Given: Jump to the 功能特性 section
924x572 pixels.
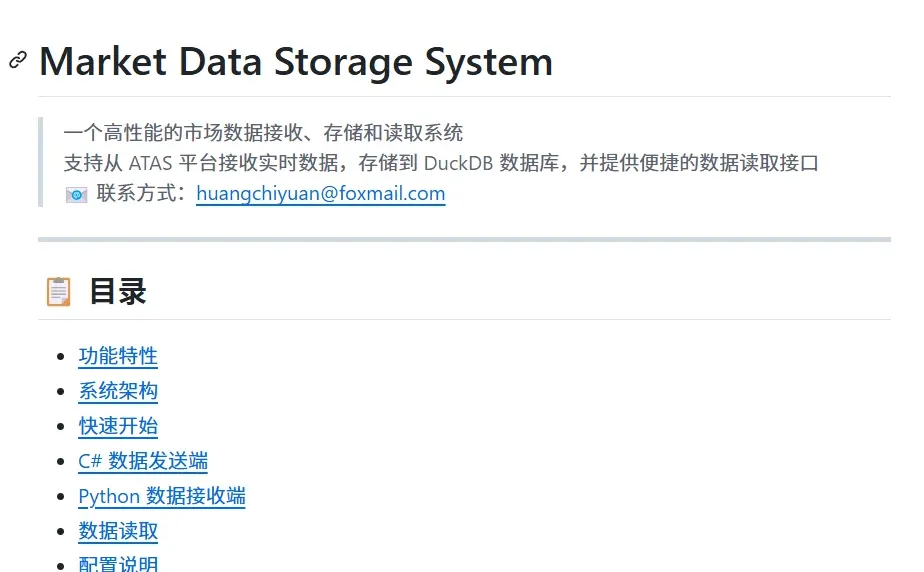Looking at the screenshot, I should (x=118, y=356).
